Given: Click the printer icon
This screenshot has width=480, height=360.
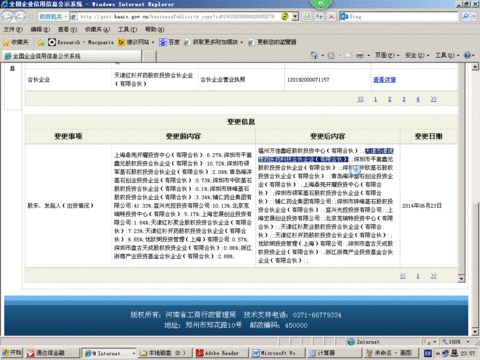Looking at the screenshot, I should pyautogui.click(x=360, y=55).
